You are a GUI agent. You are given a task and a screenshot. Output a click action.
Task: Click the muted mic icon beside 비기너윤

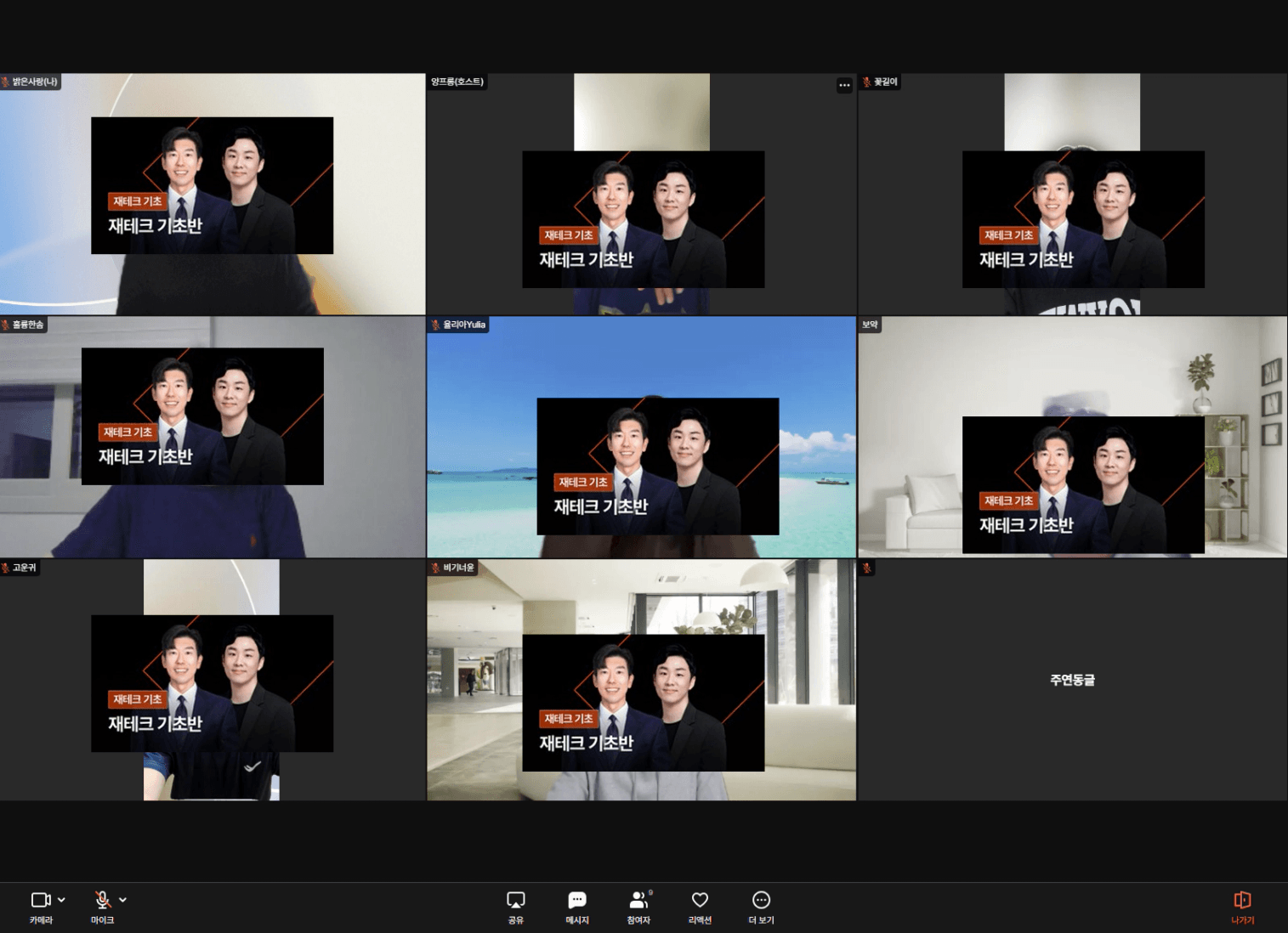(x=435, y=568)
